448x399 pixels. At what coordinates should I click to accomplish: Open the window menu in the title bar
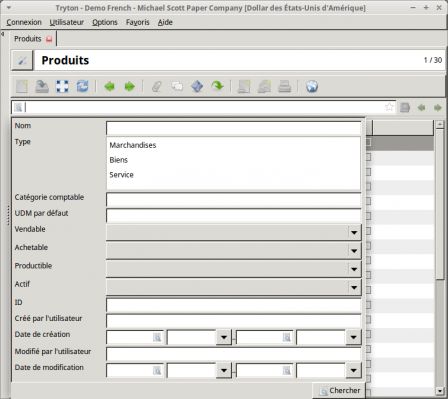coord(9,7)
